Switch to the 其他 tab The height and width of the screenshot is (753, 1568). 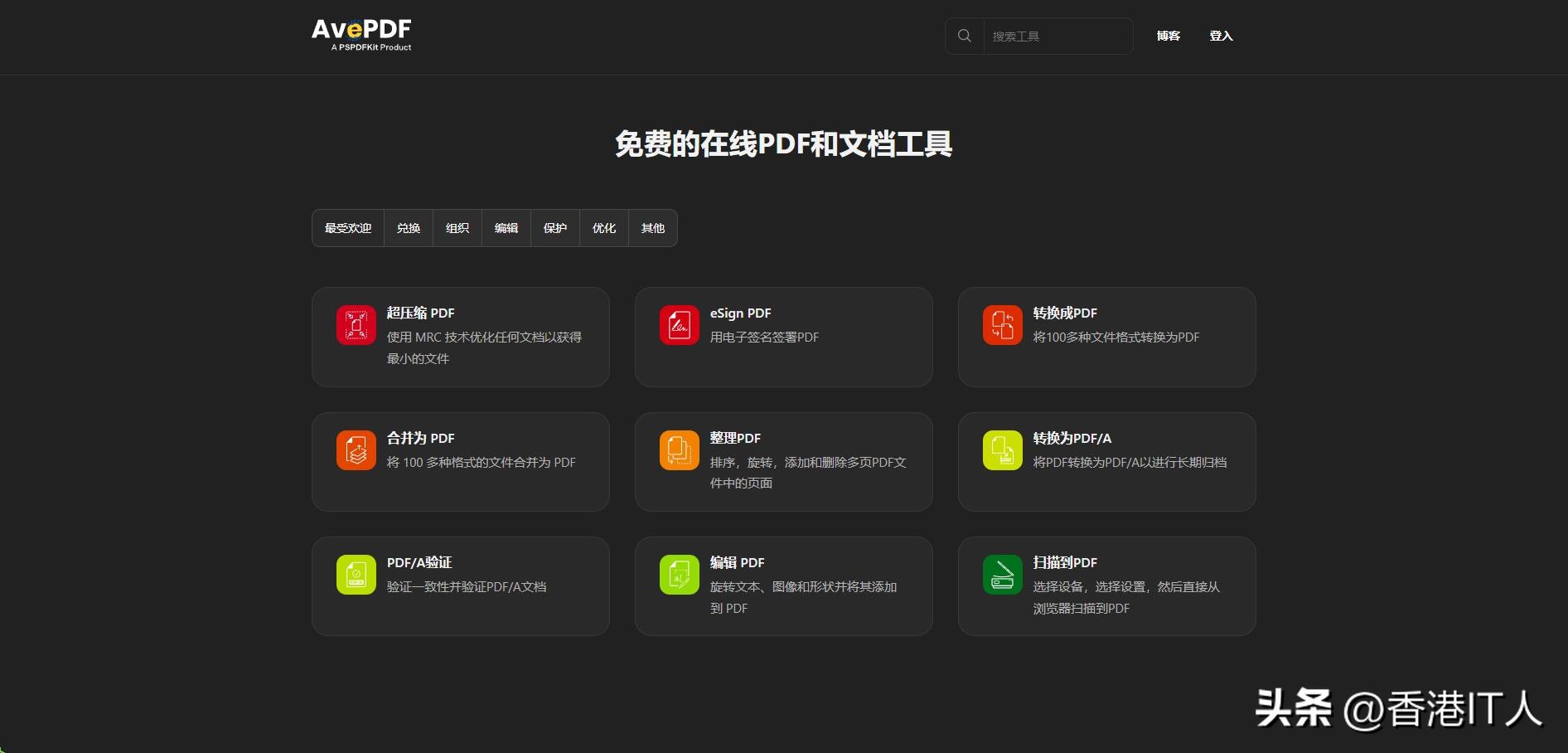(x=651, y=227)
